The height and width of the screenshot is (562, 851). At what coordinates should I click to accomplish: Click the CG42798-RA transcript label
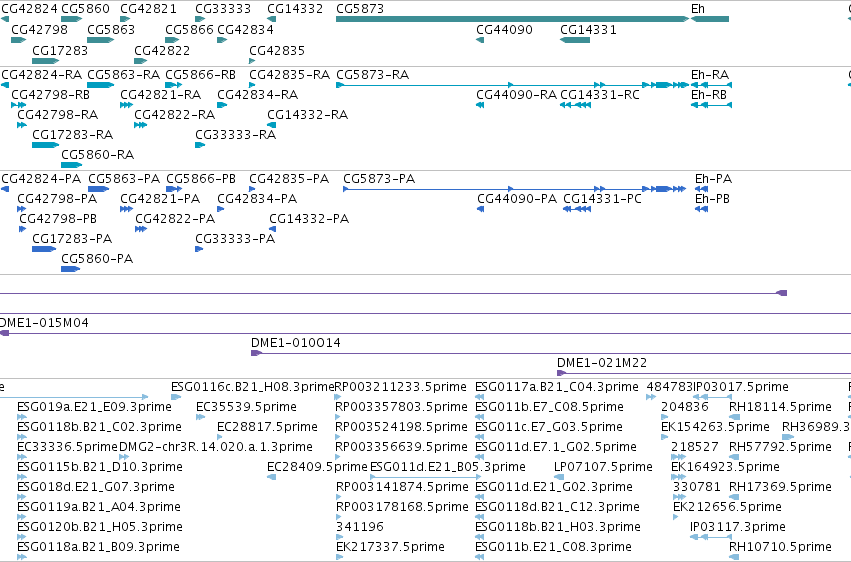point(58,114)
